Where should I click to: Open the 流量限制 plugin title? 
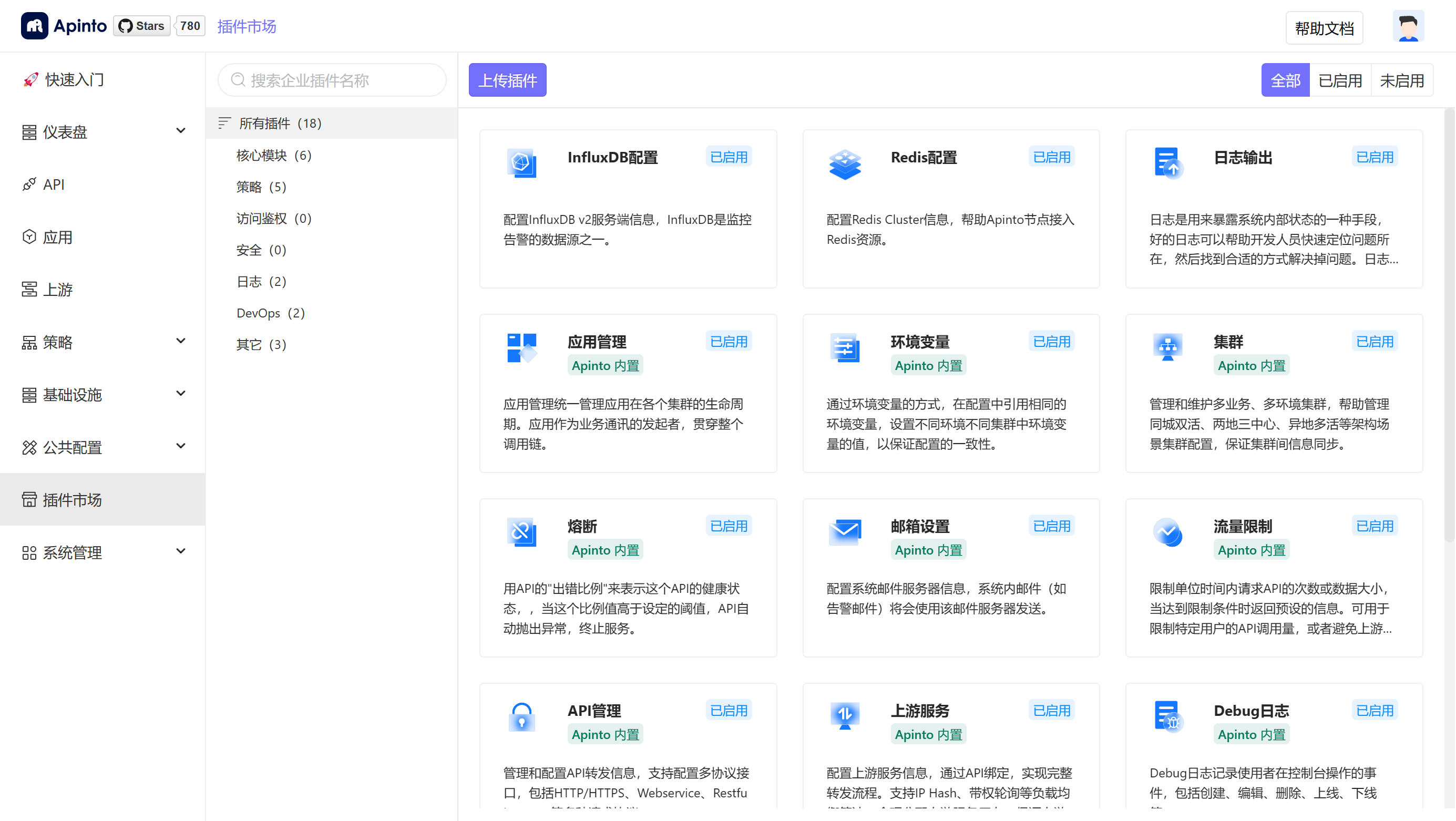coord(1243,527)
